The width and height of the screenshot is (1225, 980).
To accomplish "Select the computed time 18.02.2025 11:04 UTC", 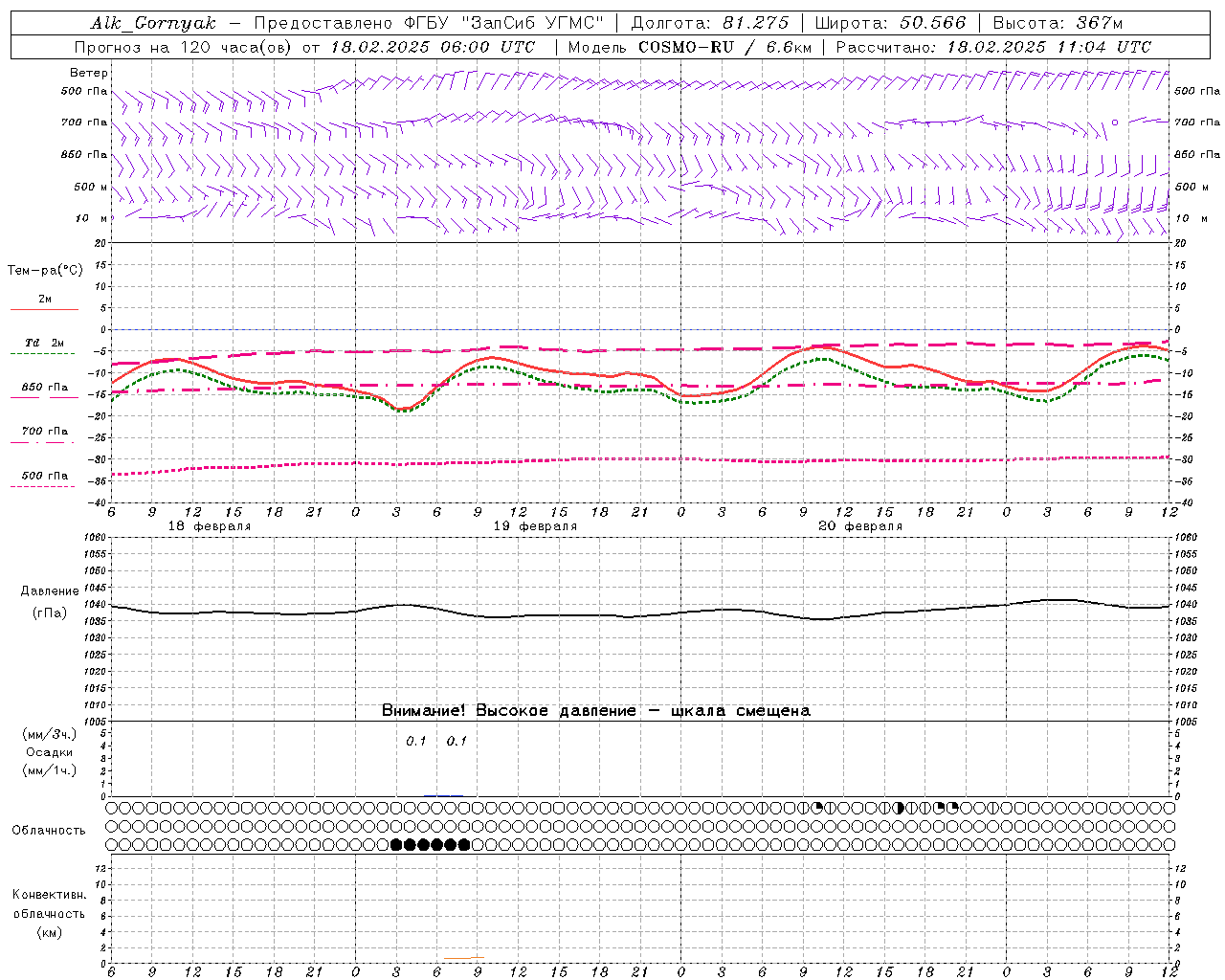I will (x=1049, y=47).
